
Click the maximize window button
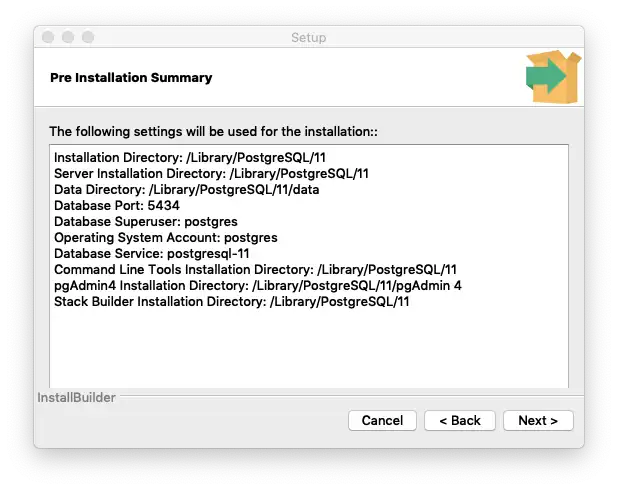click(88, 38)
